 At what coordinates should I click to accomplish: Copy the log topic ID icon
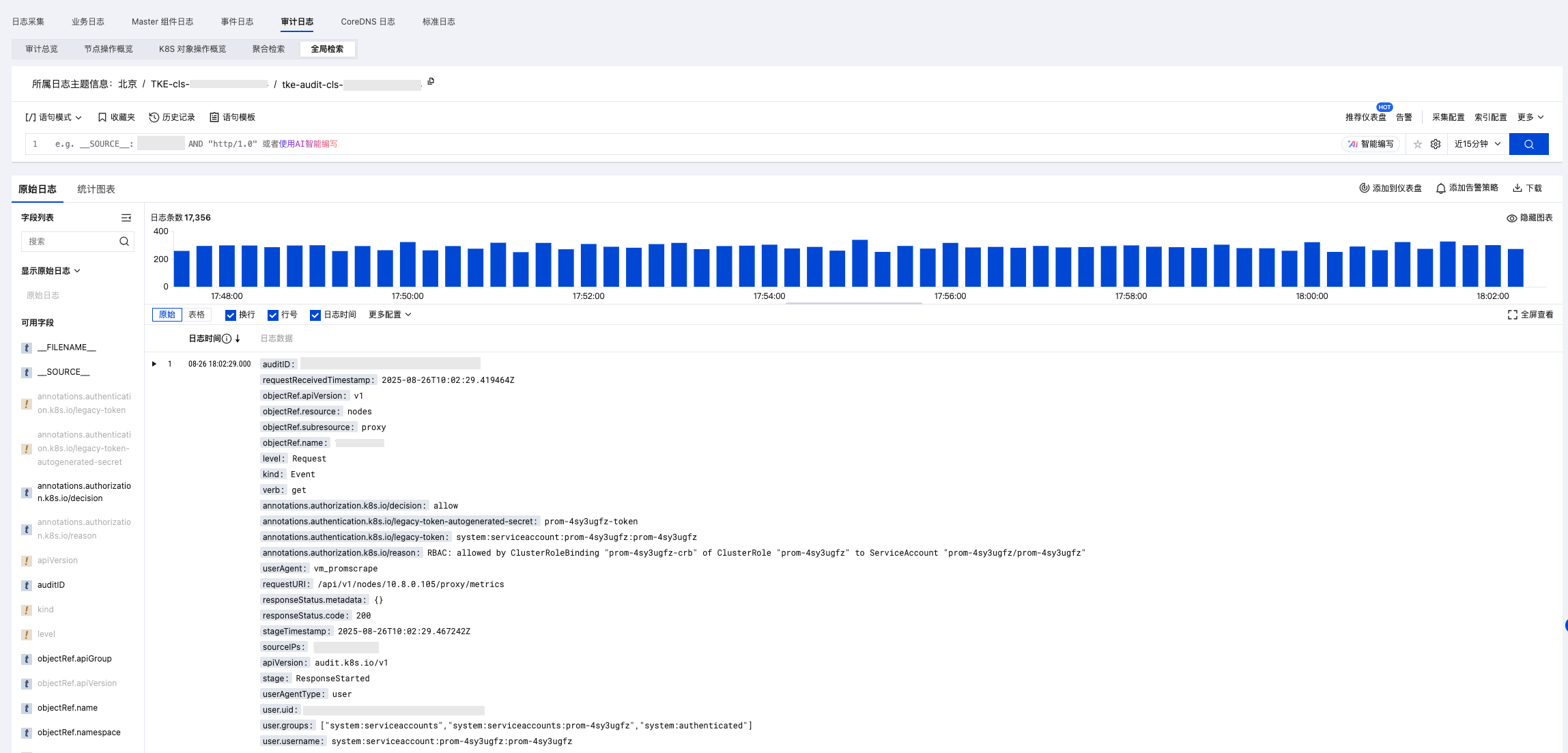click(431, 82)
